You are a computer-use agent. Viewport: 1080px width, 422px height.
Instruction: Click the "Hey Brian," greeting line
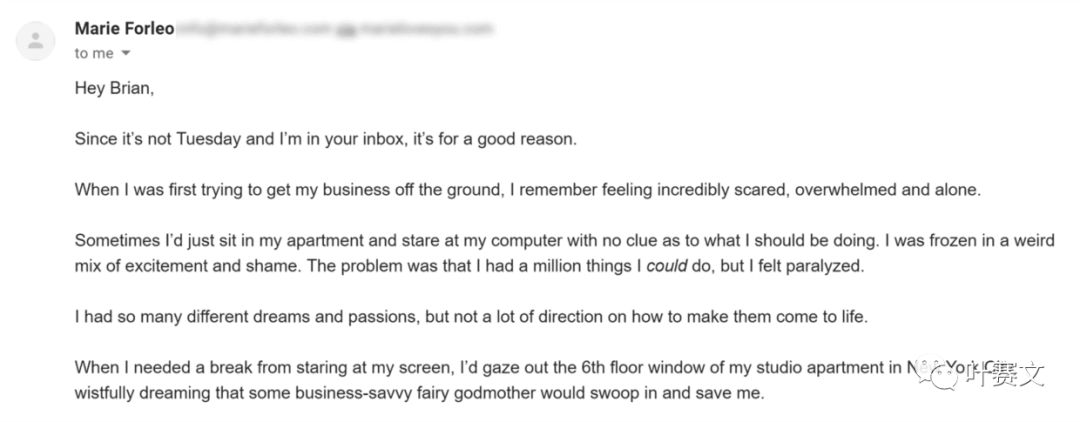pyautogui.click(x=114, y=90)
